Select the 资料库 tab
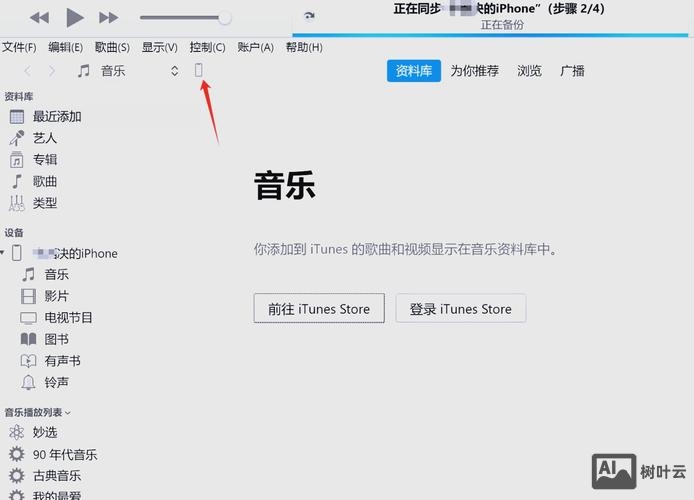The image size is (694, 500). (413, 71)
